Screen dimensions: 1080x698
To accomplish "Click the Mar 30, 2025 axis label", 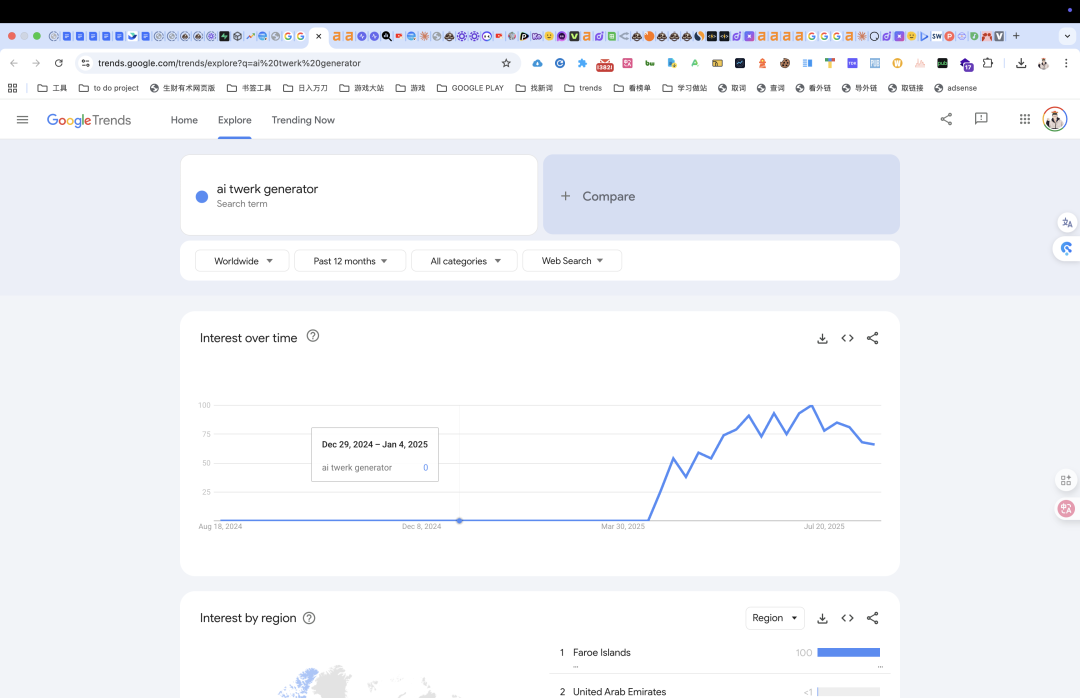I will tap(623, 526).
